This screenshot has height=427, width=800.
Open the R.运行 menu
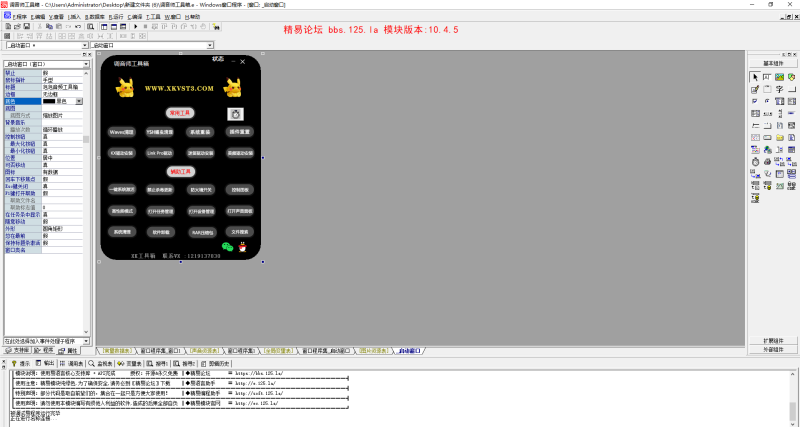[x=116, y=17]
